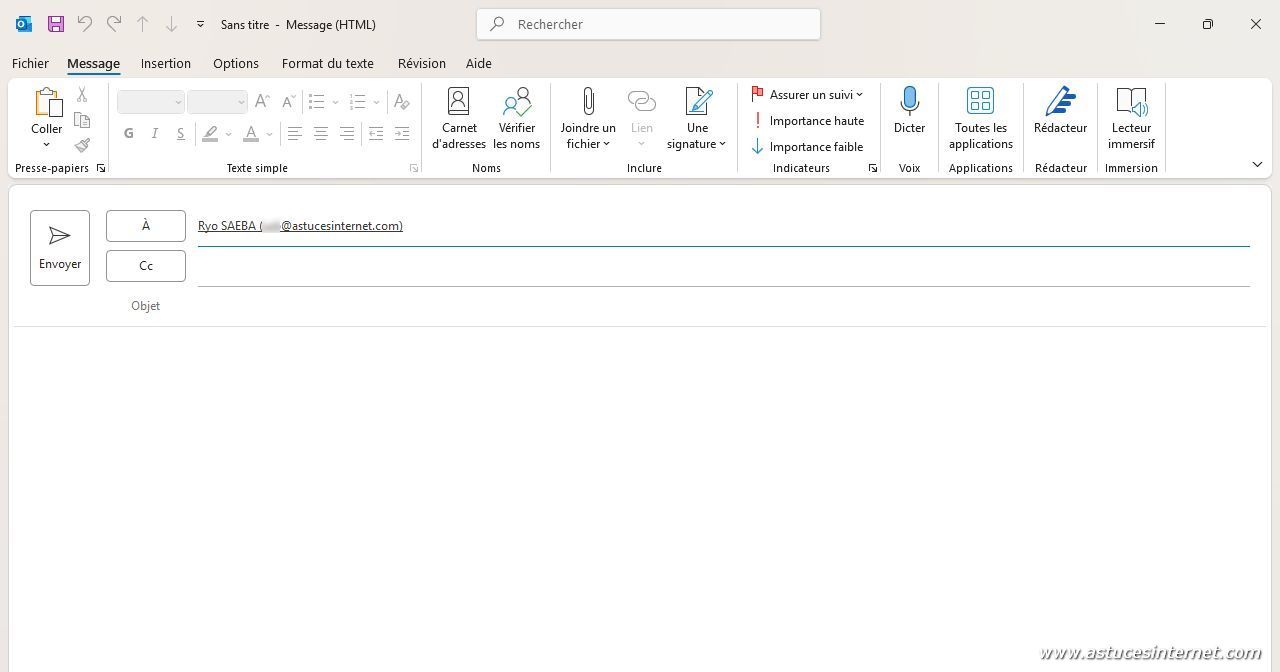The height and width of the screenshot is (672, 1280).
Task: Click Vérifier les noms icon
Action: [516, 118]
